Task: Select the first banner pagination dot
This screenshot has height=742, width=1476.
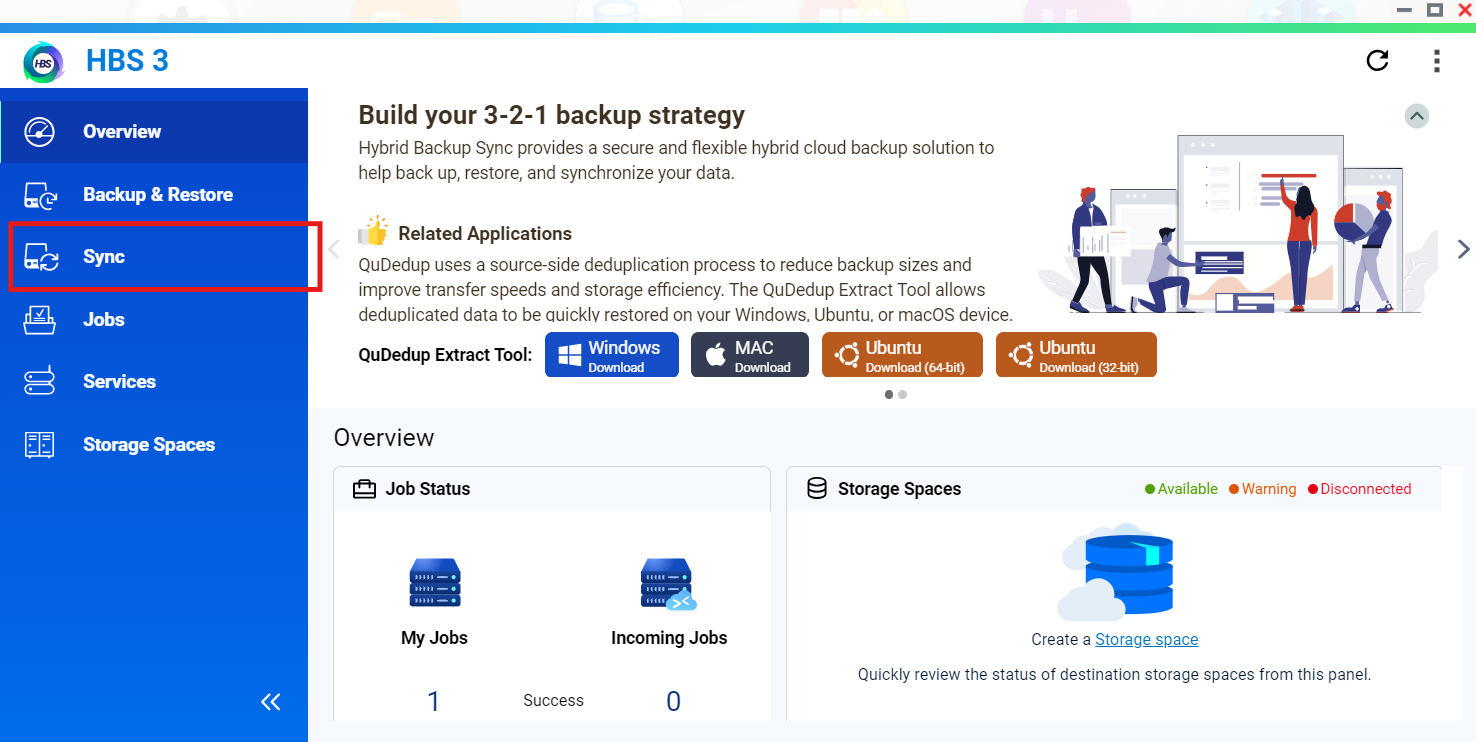Action: [889, 395]
